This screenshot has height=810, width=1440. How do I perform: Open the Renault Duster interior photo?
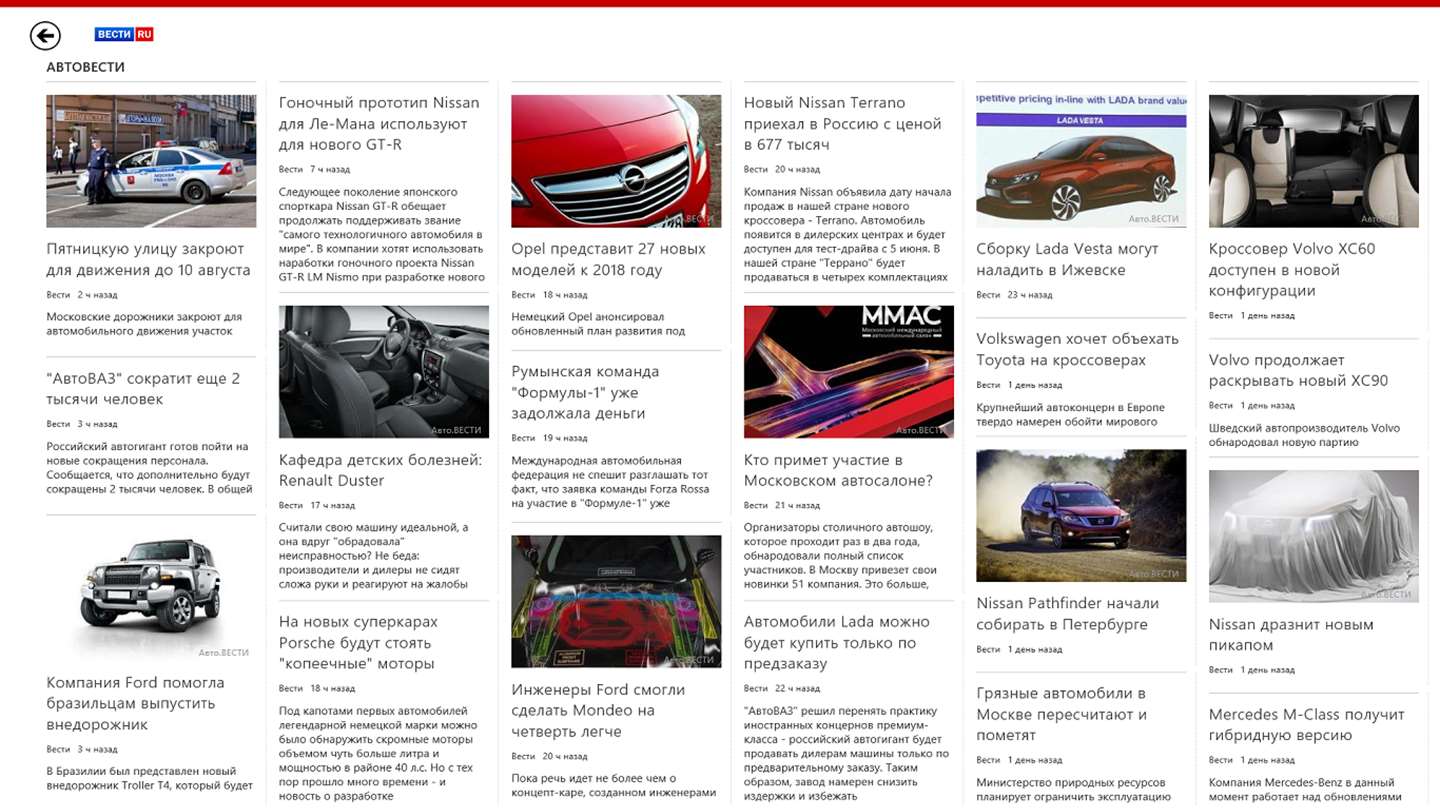coord(384,372)
